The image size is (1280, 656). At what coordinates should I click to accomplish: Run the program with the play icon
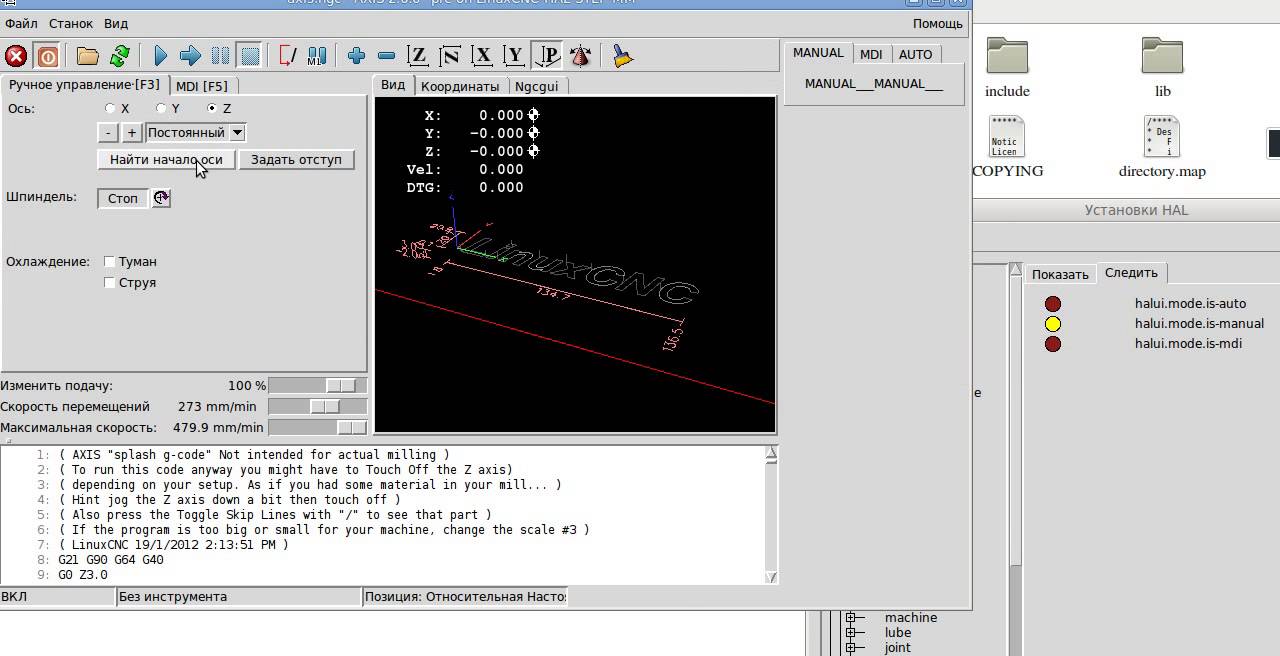(x=160, y=56)
